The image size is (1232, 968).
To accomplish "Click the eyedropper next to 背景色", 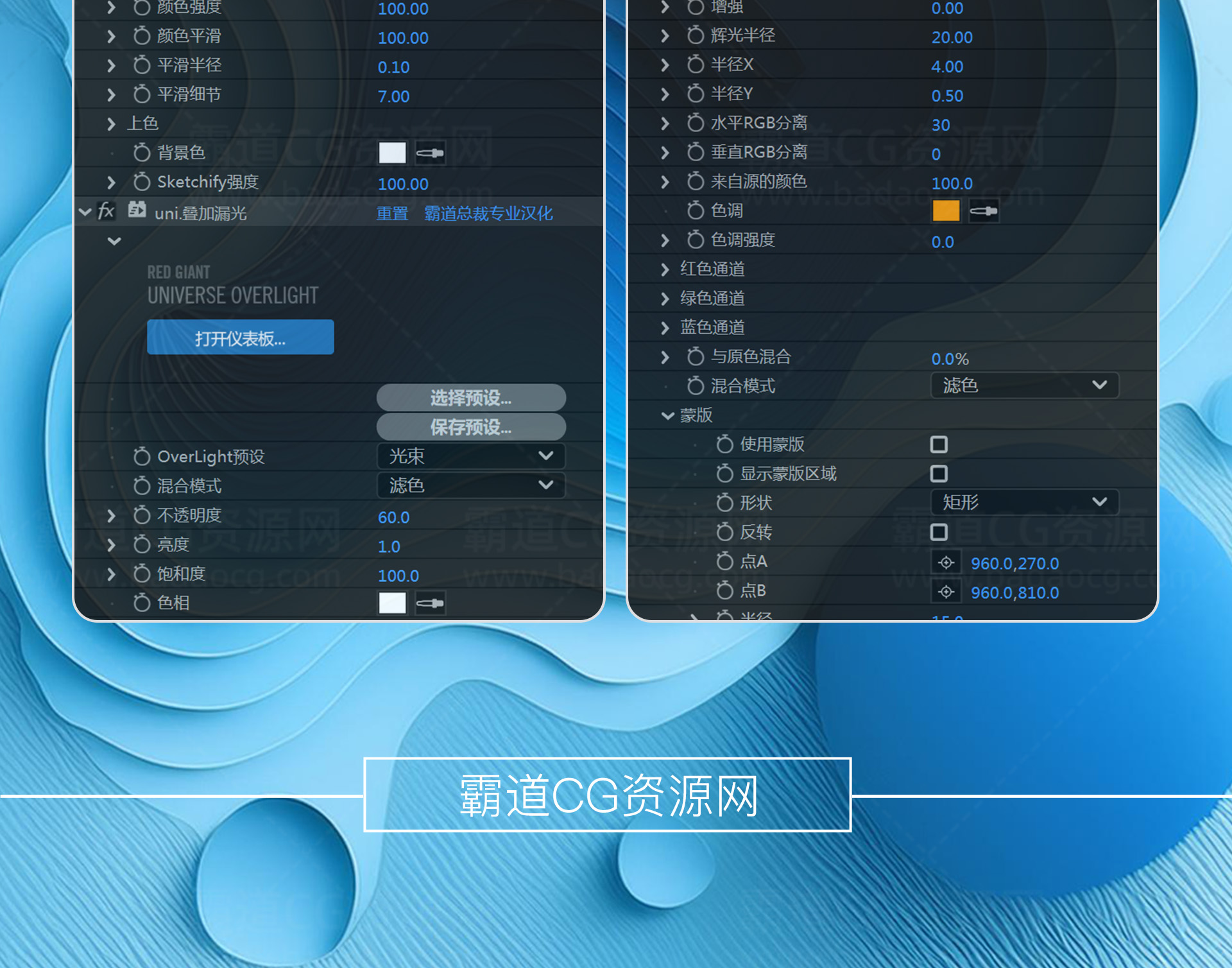I will 430,153.
